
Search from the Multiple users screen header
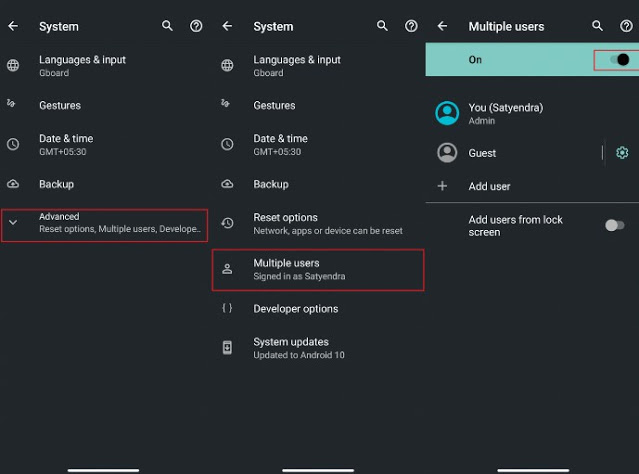tap(597, 26)
